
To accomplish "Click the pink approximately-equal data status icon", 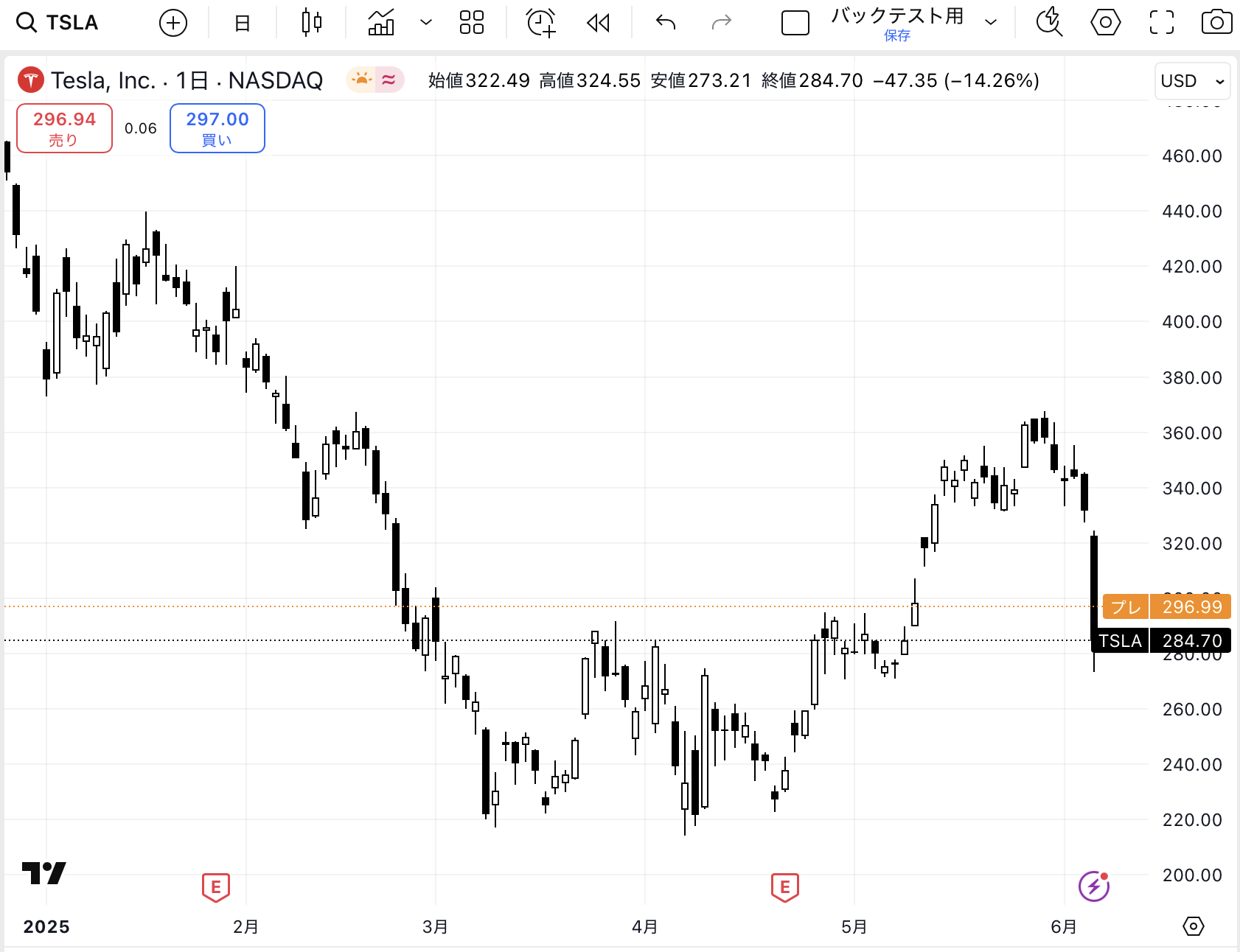I will (x=389, y=80).
